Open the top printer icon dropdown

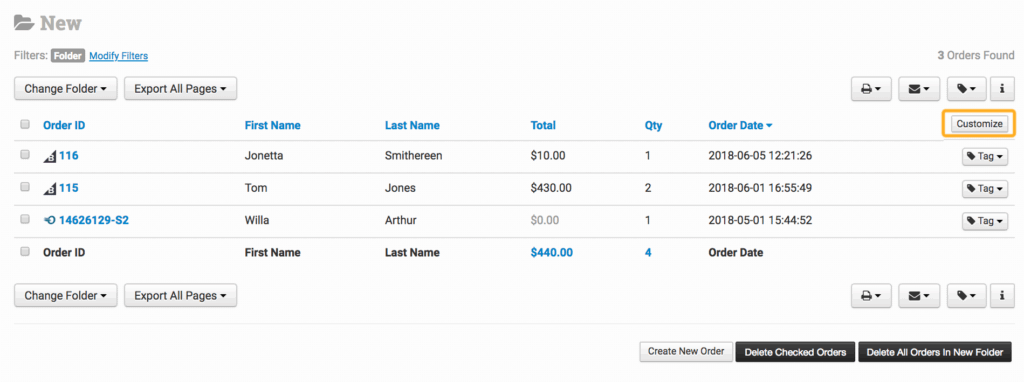pos(871,89)
